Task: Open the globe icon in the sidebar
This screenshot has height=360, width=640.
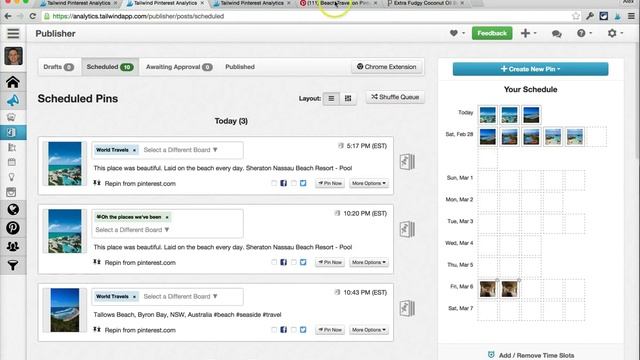Action: (13, 209)
